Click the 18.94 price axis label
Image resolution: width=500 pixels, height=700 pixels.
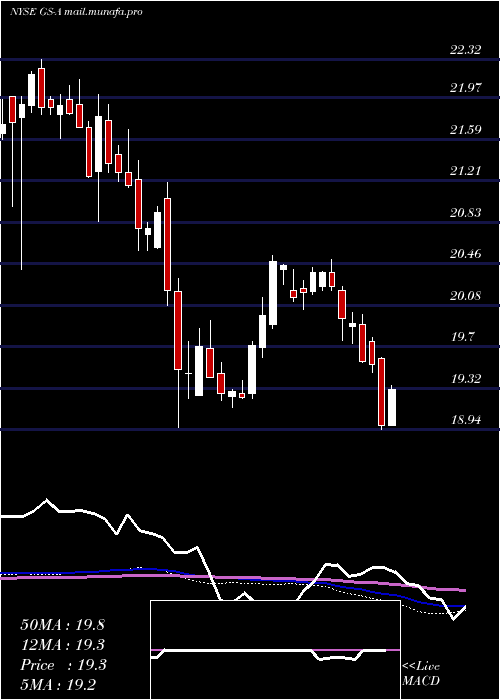466,420
